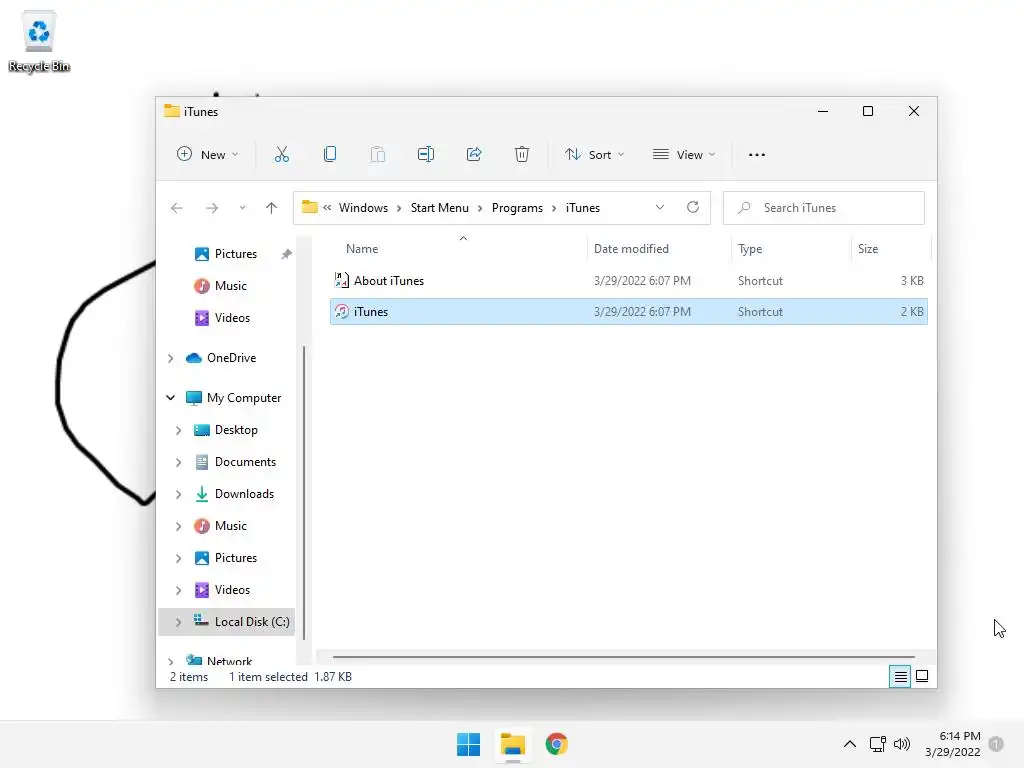
Task: Expand the Documents tree node
Action: pos(178,462)
